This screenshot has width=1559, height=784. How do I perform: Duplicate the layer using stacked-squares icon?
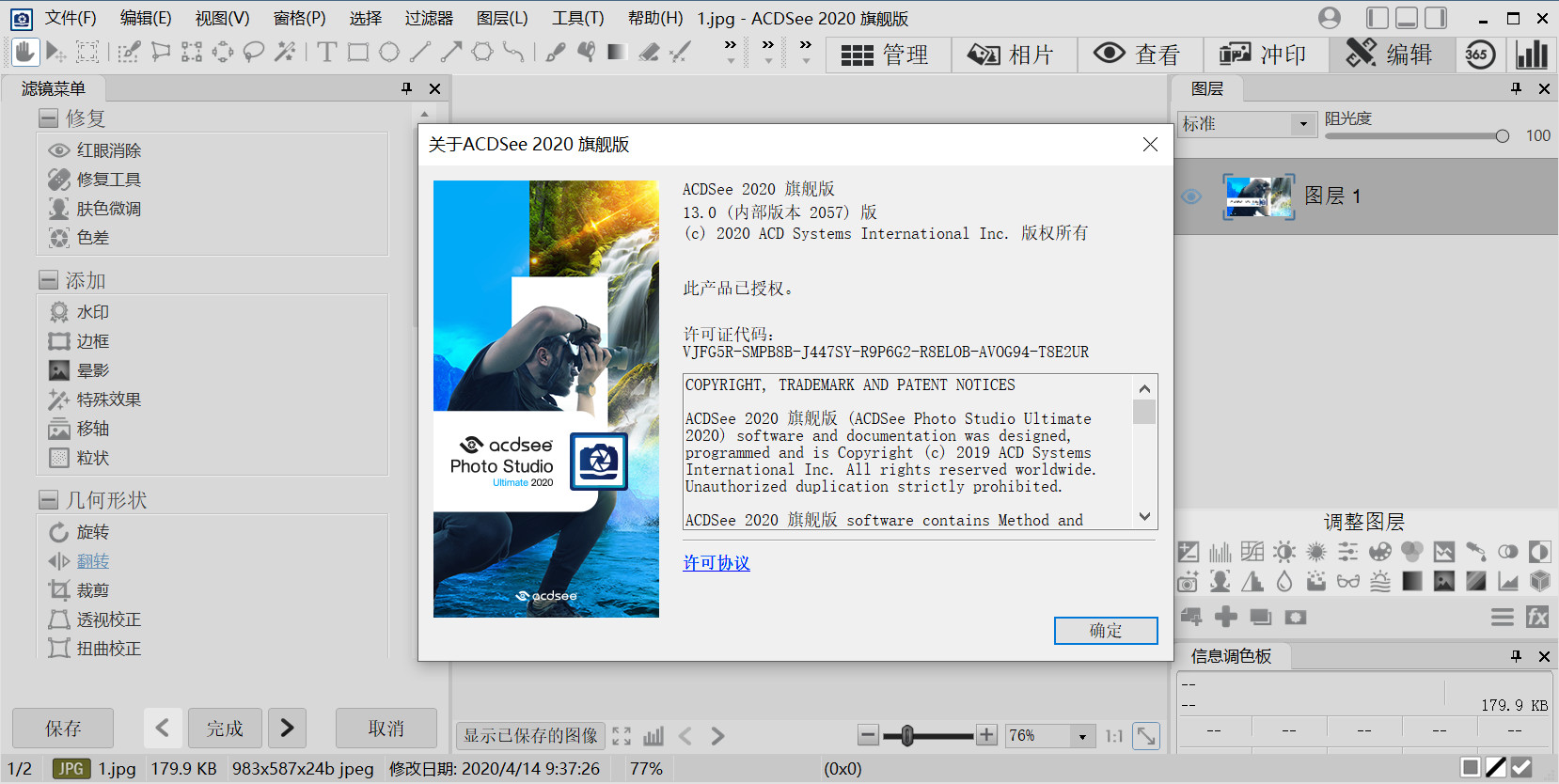click(x=1261, y=617)
